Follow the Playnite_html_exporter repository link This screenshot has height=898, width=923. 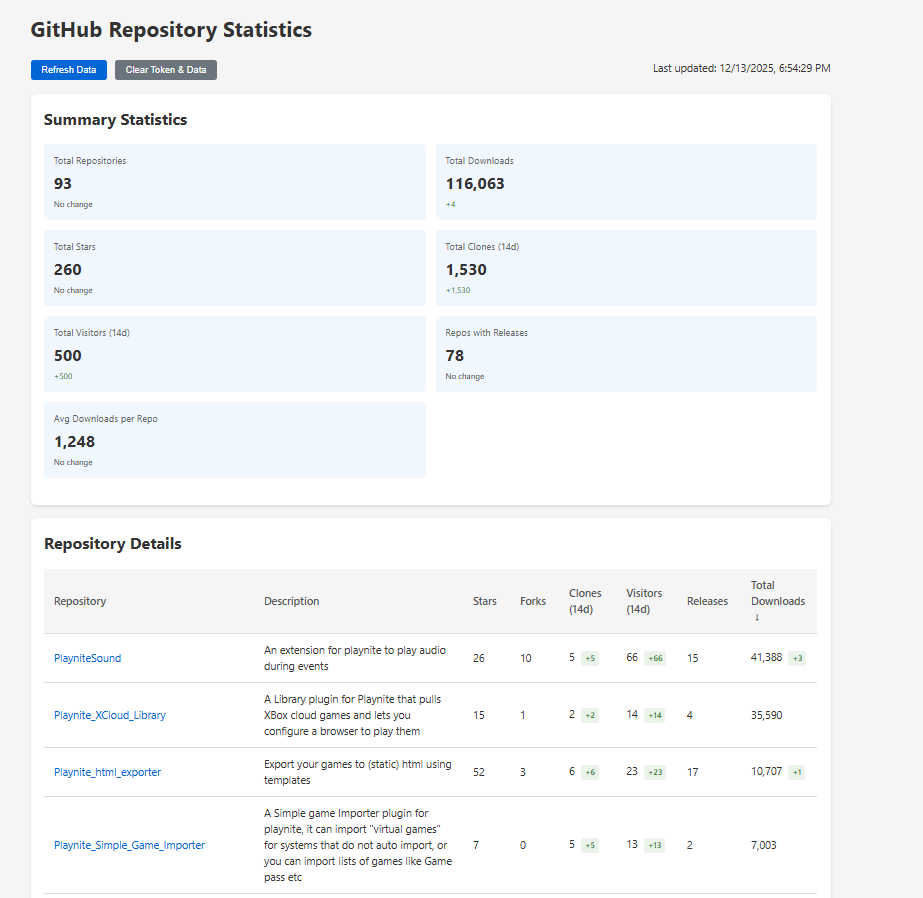pyautogui.click(x=107, y=772)
